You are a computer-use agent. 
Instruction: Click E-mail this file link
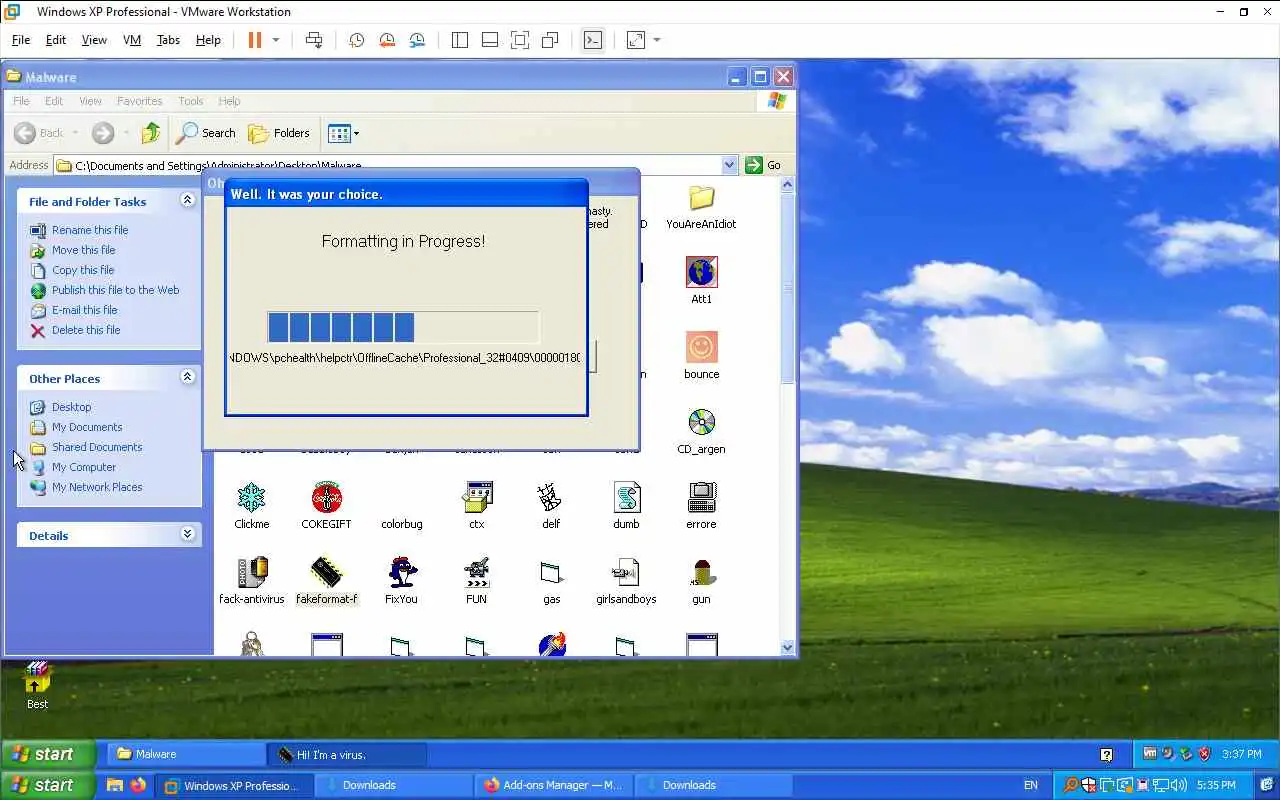coord(85,310)
